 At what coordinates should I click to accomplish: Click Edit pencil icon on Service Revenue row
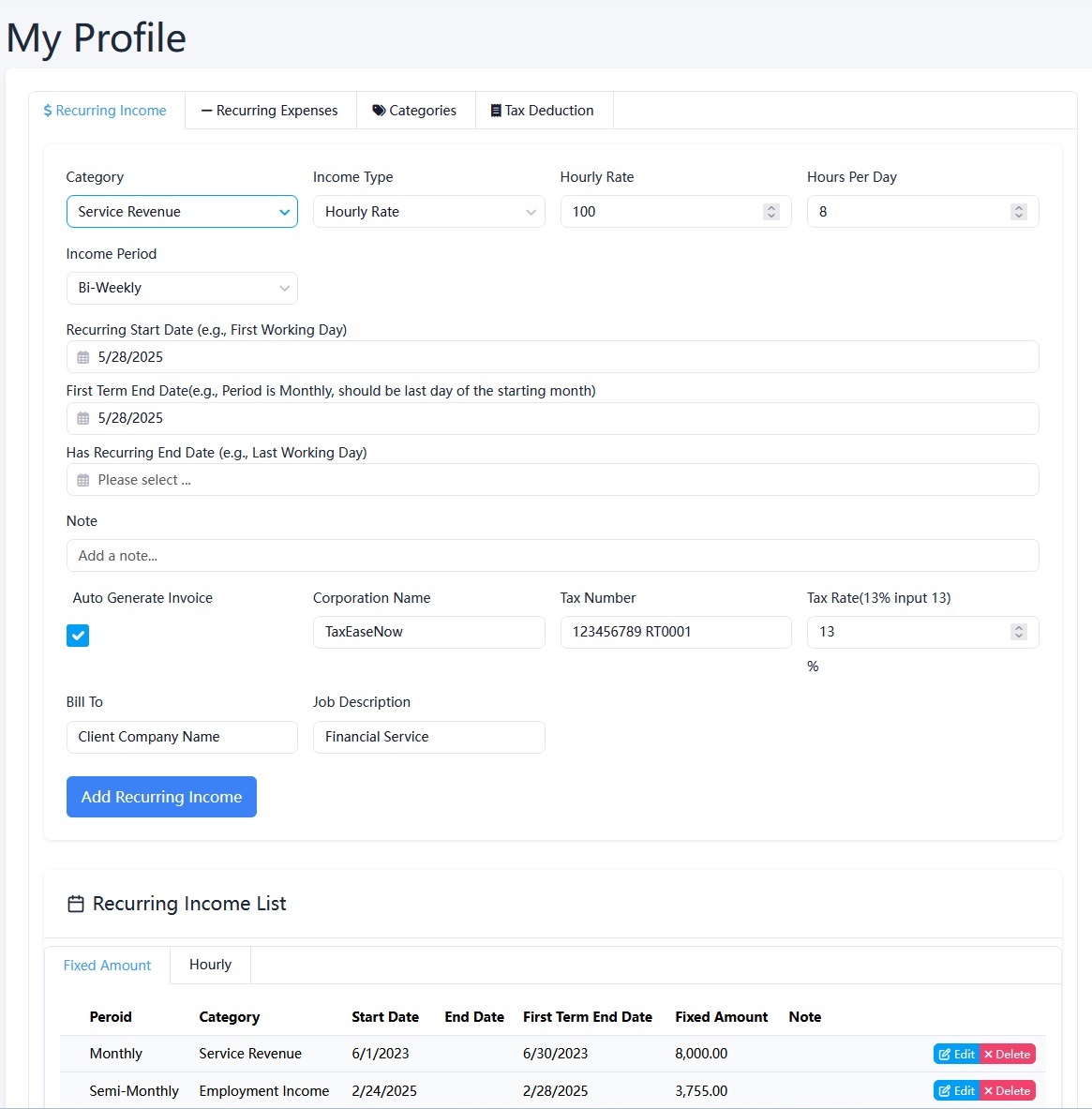tap(947, 1053)
